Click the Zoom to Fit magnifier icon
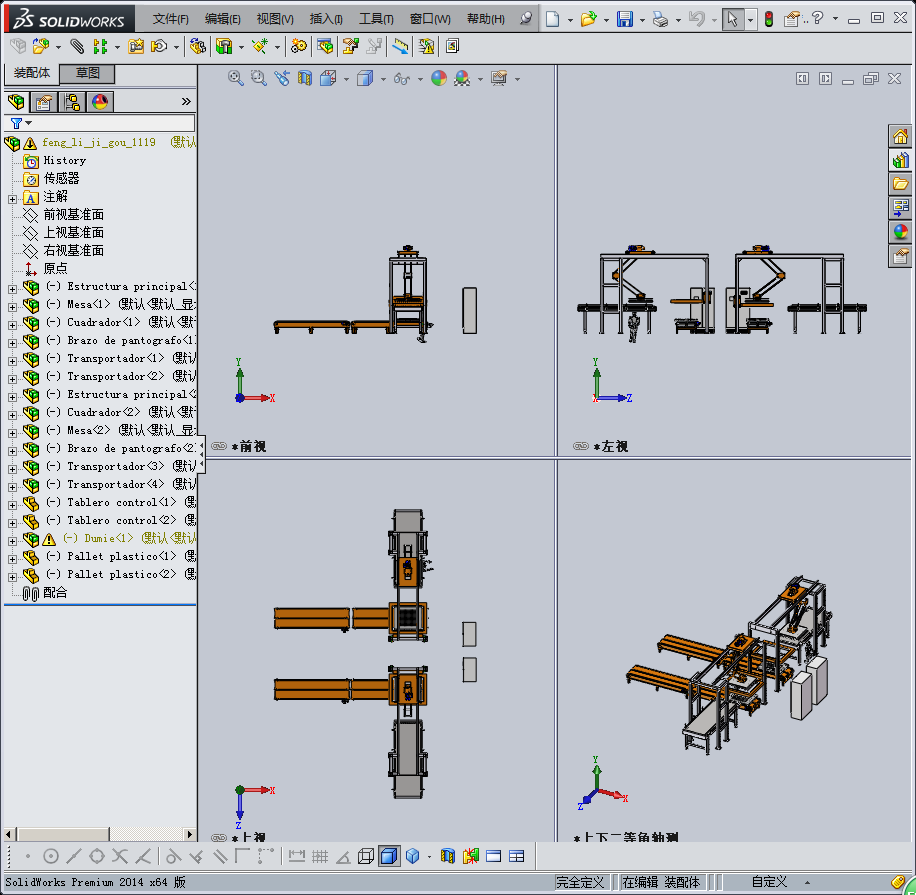 236,78
